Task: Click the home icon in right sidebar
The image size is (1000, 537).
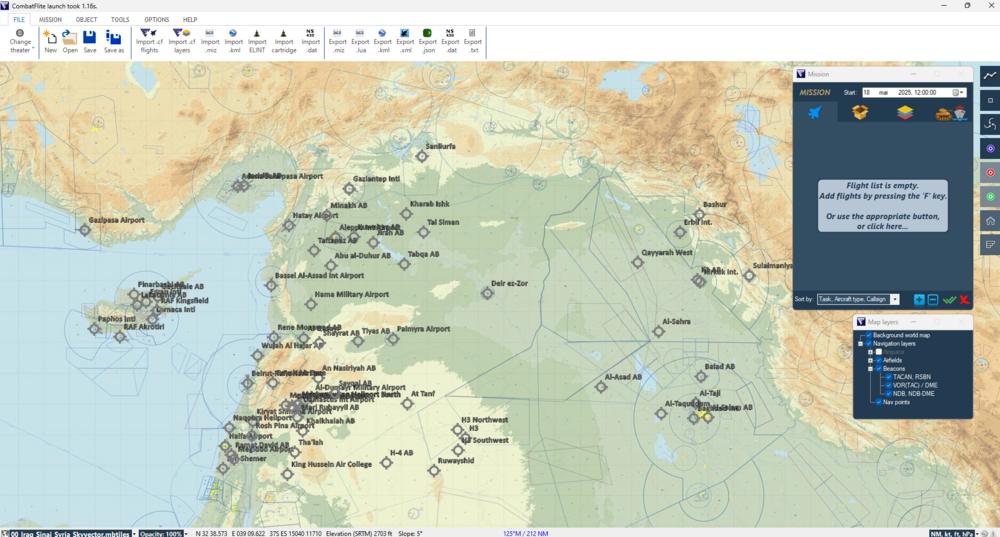Action: [x=990, y=221]
